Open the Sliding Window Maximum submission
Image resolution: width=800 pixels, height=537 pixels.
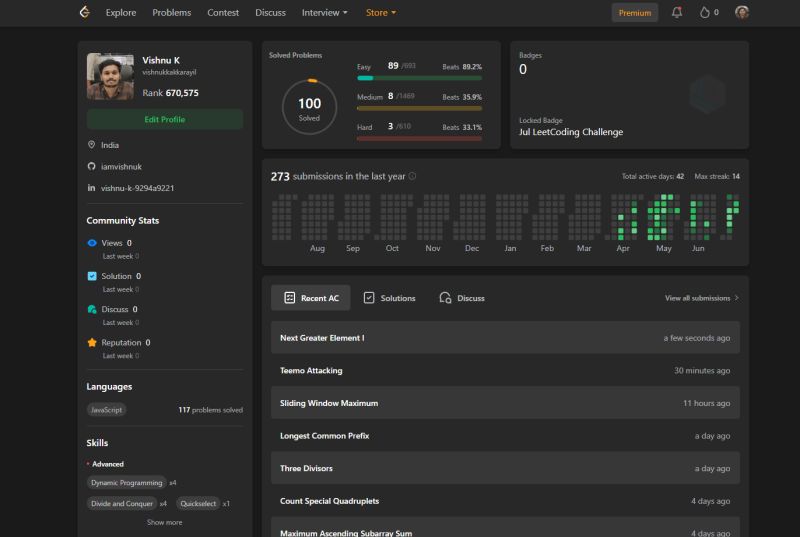click(x=505, y=403)
